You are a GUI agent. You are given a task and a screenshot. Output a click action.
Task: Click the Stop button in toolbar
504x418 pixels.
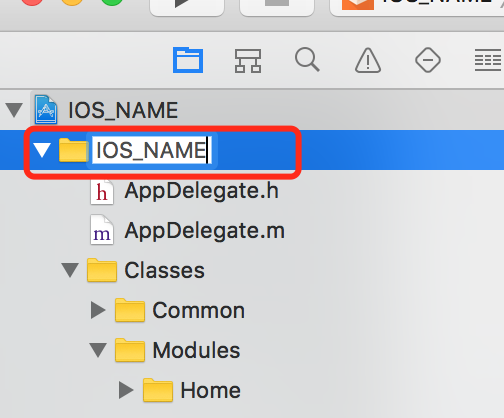point(277,5)
